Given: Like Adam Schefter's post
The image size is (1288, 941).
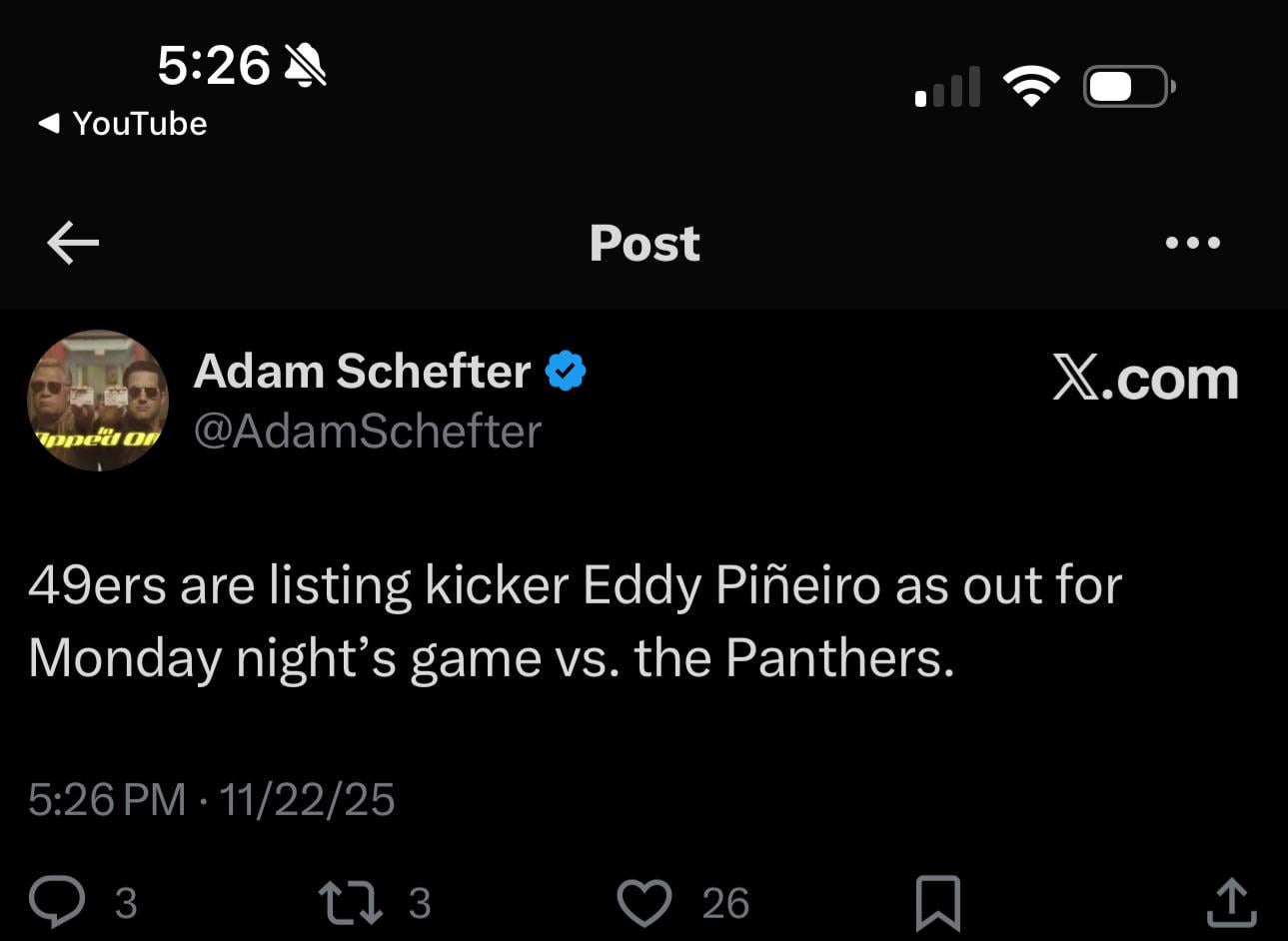Looking at the screenshot, I should pos(645,901).
